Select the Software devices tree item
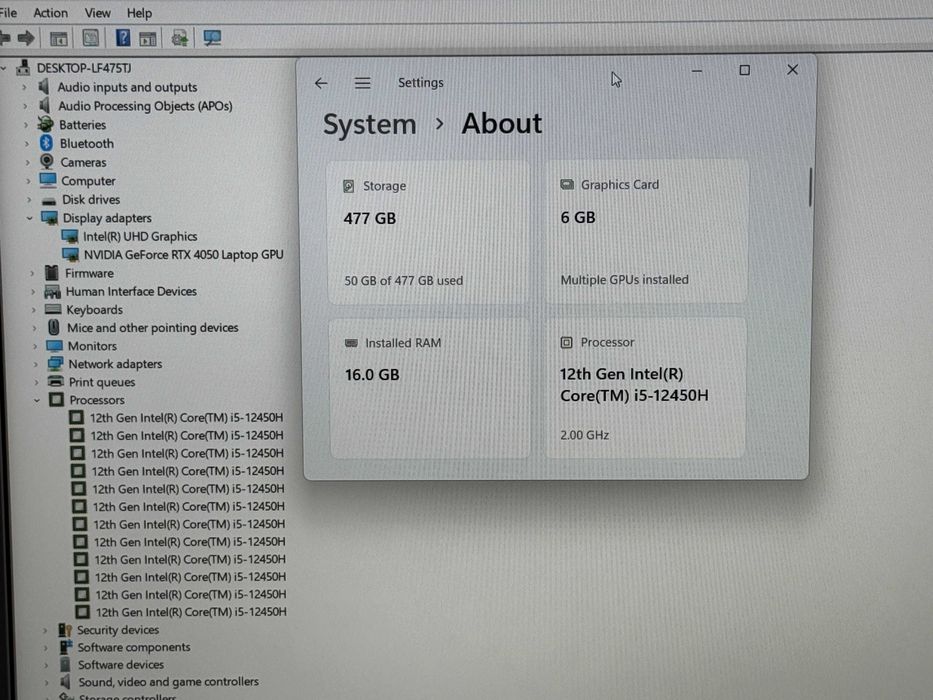Viewport: 933px width, 700px height. click(x=121, y=665)
